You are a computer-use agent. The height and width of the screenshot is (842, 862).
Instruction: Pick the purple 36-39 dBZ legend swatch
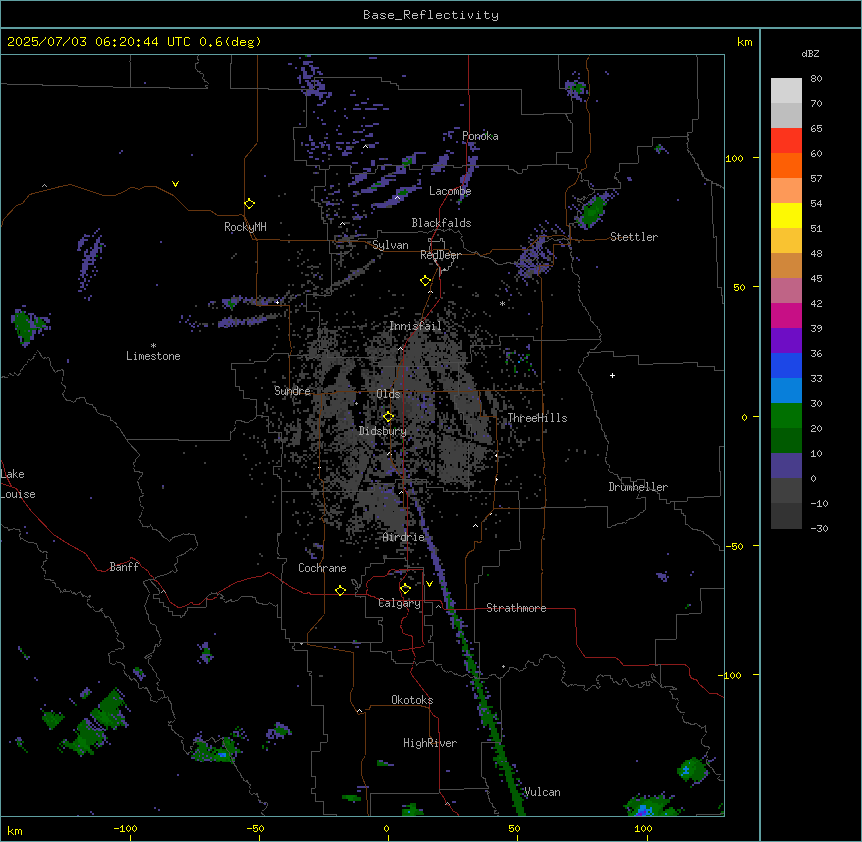pyautogui.click(x=786, y=340)
